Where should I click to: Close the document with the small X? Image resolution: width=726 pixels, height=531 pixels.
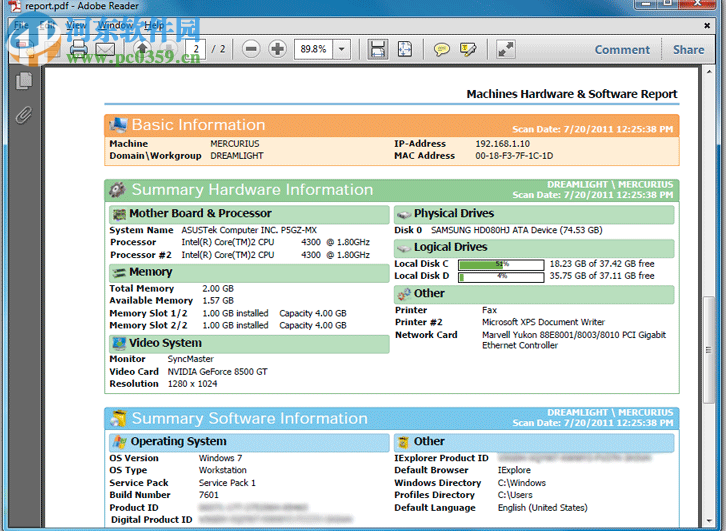[x=707, y=25]
